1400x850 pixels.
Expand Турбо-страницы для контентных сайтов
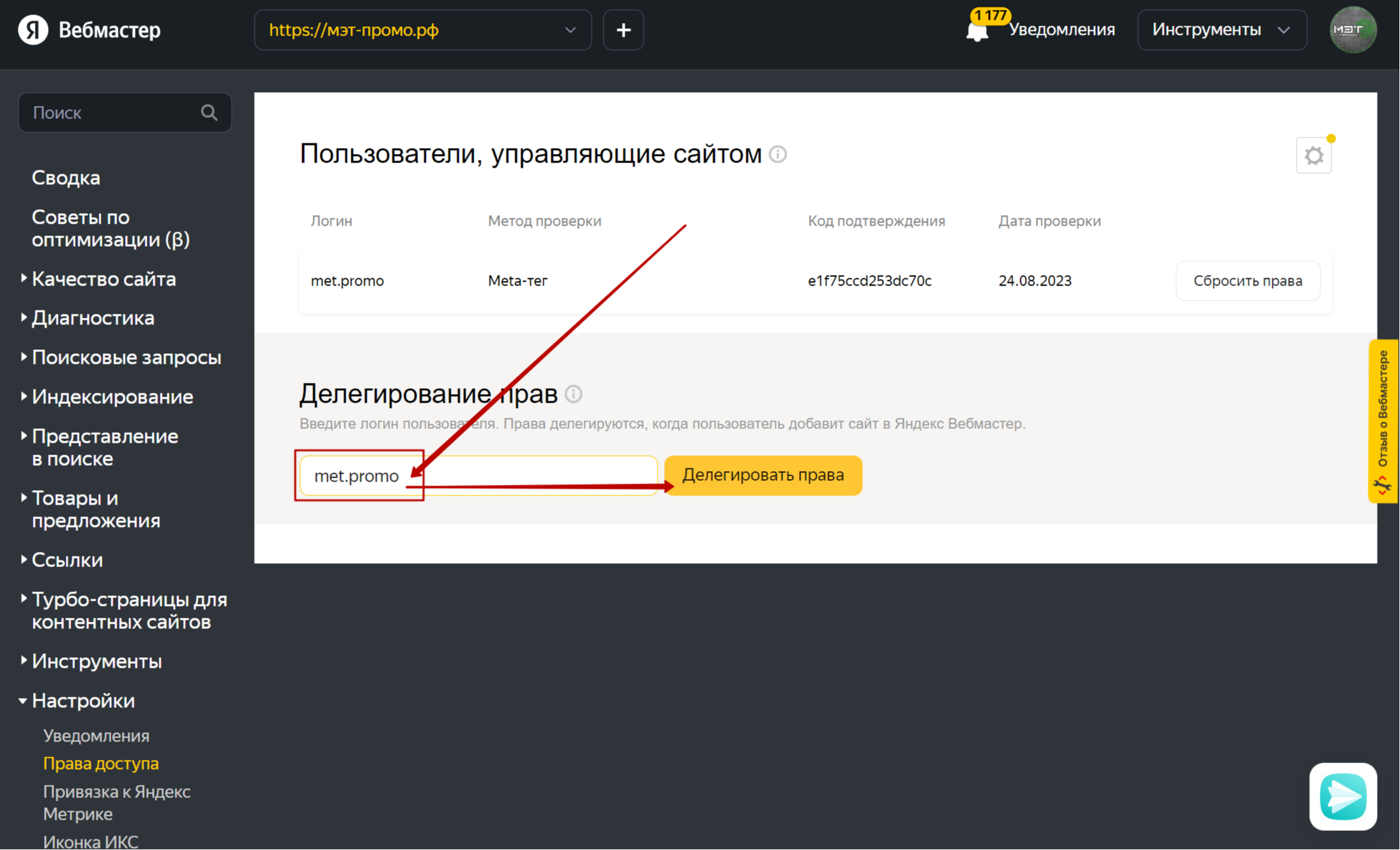tap(129, 611)
